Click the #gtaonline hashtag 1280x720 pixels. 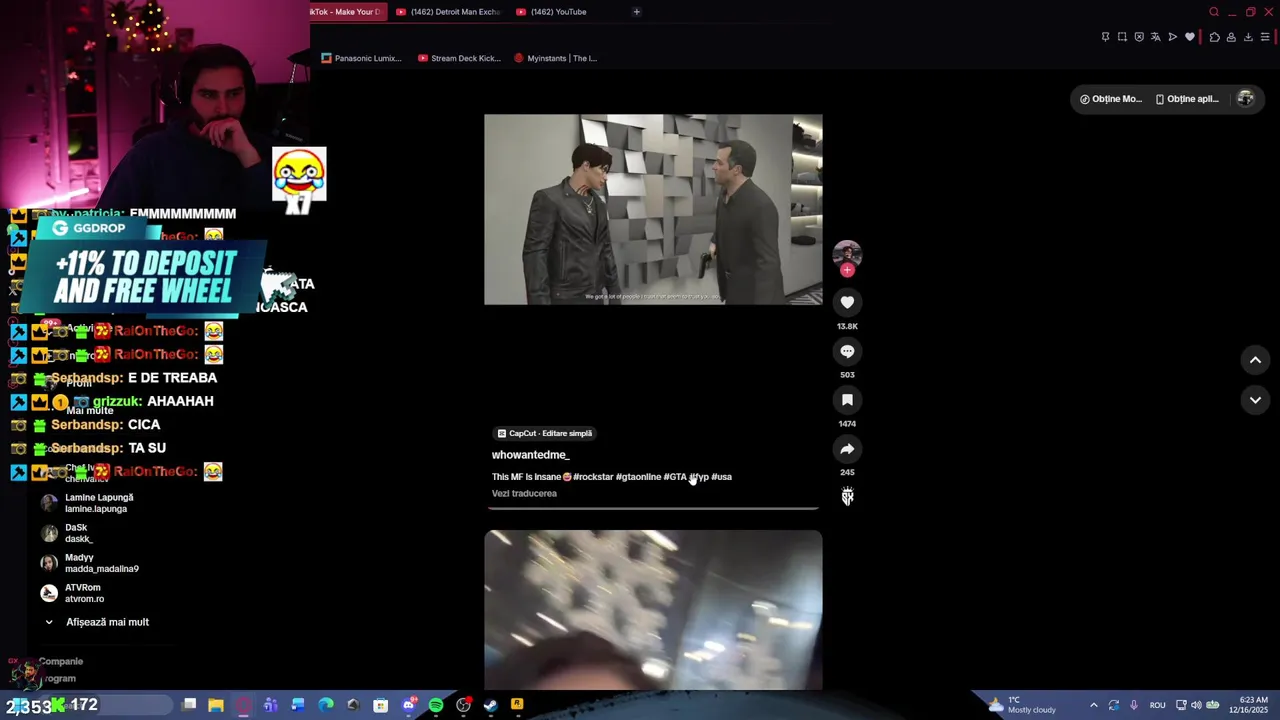point(638,477)
